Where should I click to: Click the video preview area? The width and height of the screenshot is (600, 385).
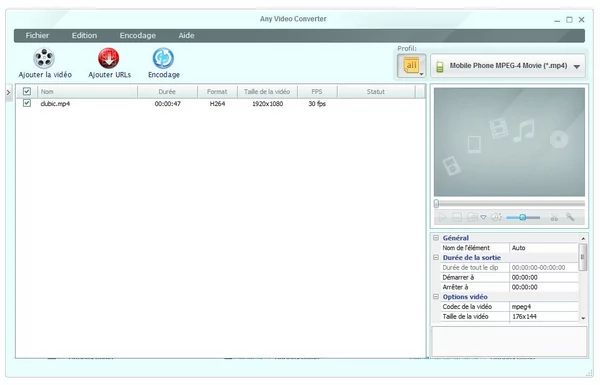click(x=509, y=142)
